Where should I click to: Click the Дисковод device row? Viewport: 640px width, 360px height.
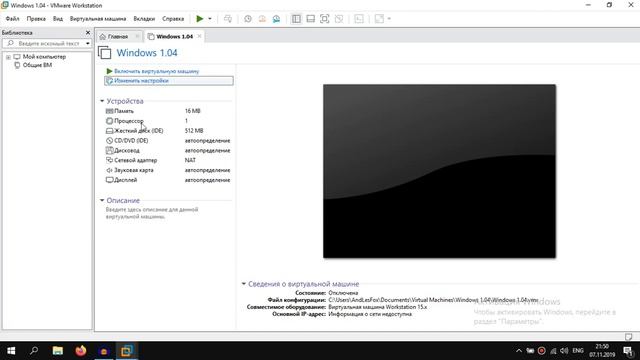(168, 150)
